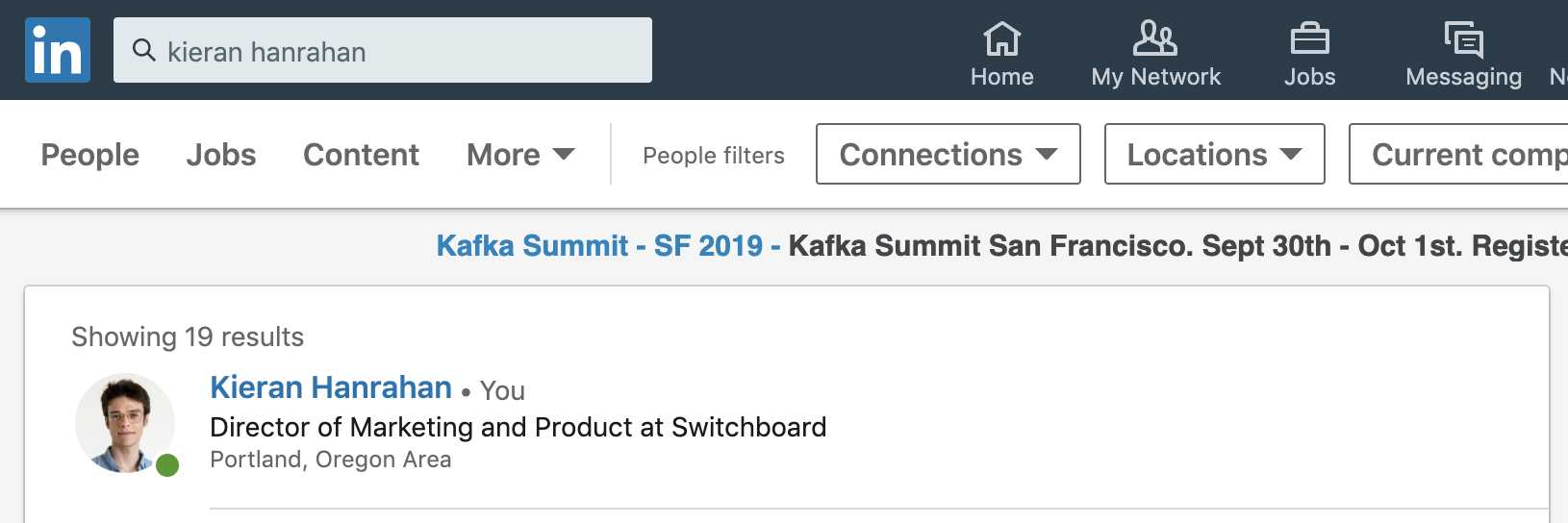Click 'Director of Marketing and Product at Switchboard'
The width and height of the screenshot is (1568, 523).
click(518, 427)
